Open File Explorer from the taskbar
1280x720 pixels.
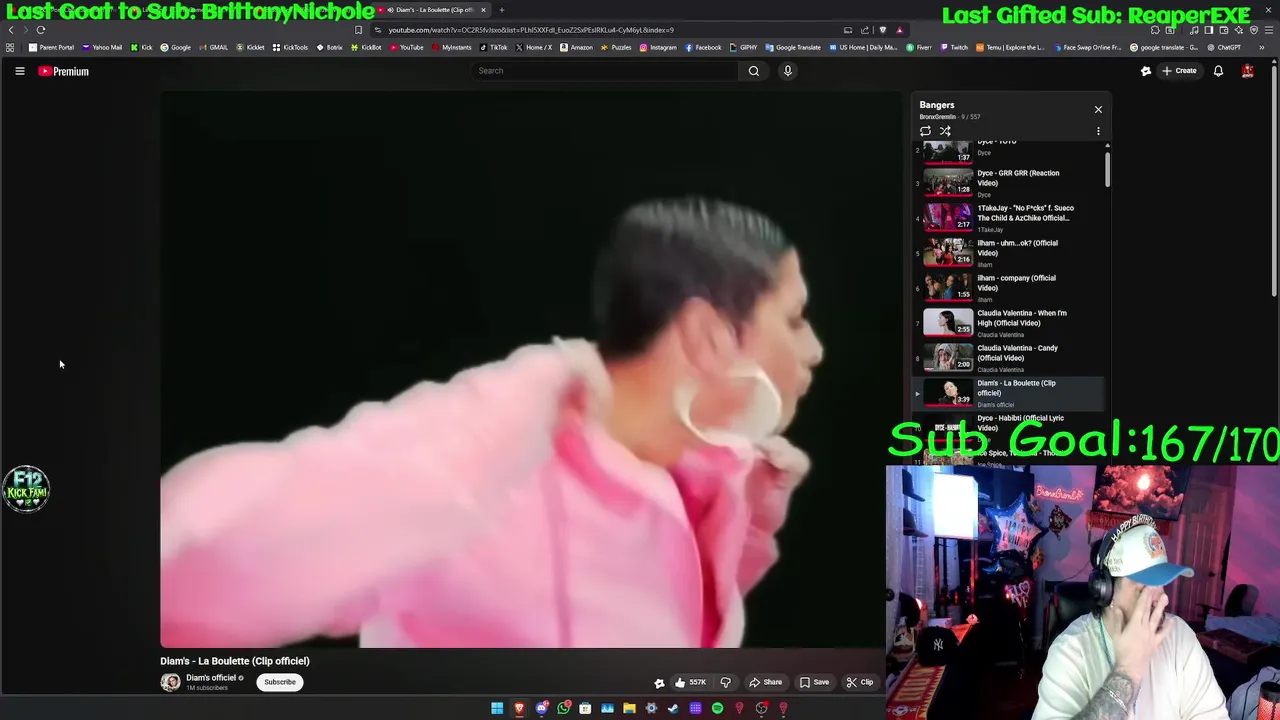[x=629, y=708]
